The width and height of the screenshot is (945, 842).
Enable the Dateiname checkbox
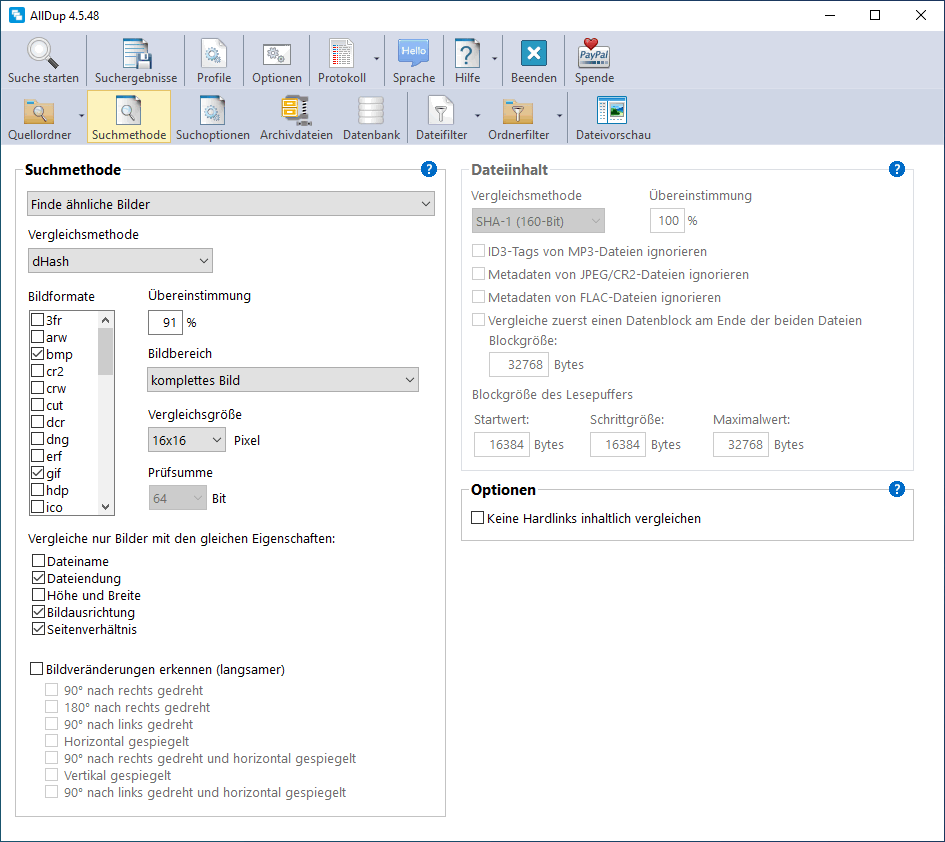pos(39,562)
